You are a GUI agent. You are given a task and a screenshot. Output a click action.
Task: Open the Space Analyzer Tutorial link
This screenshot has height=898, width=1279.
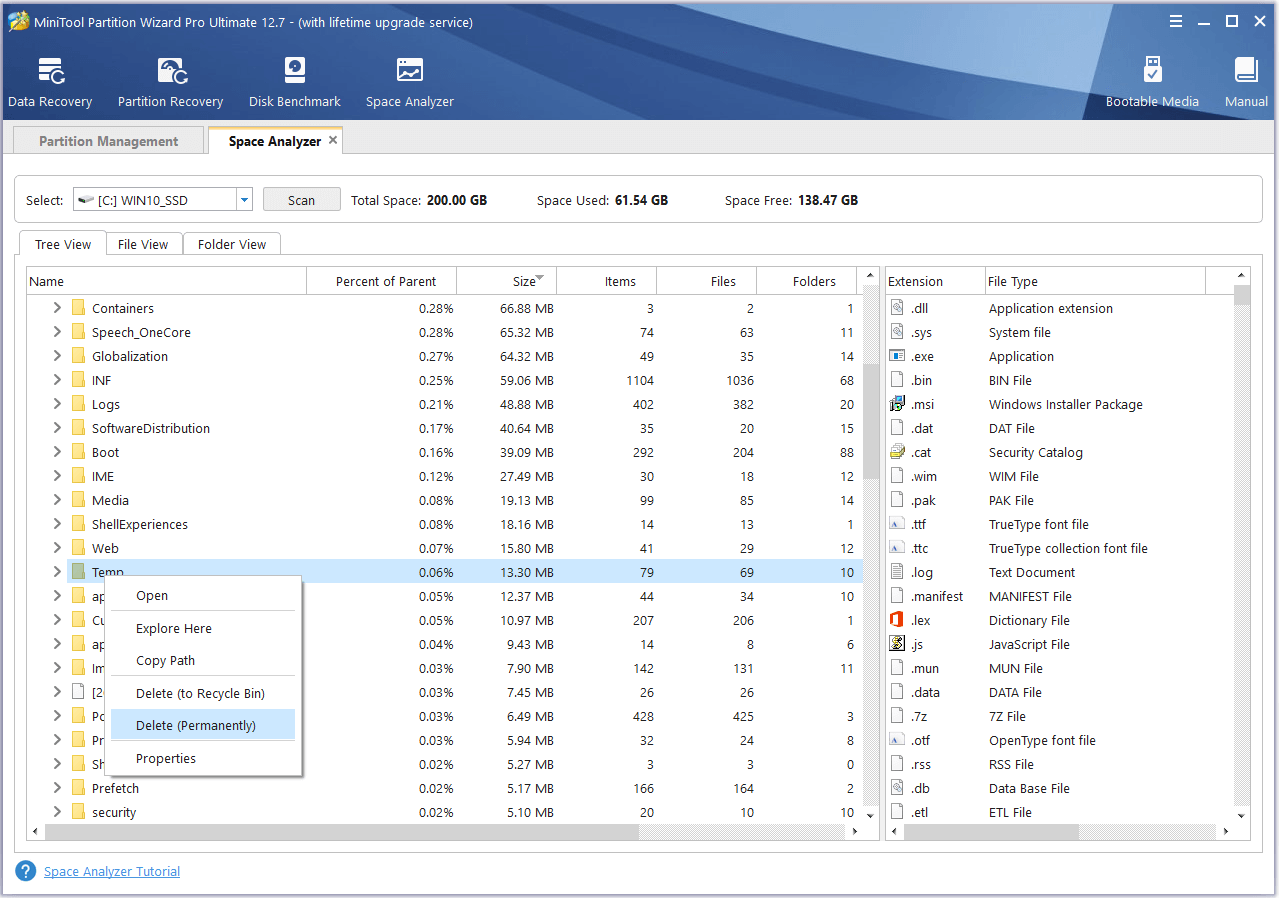point(112,872)
